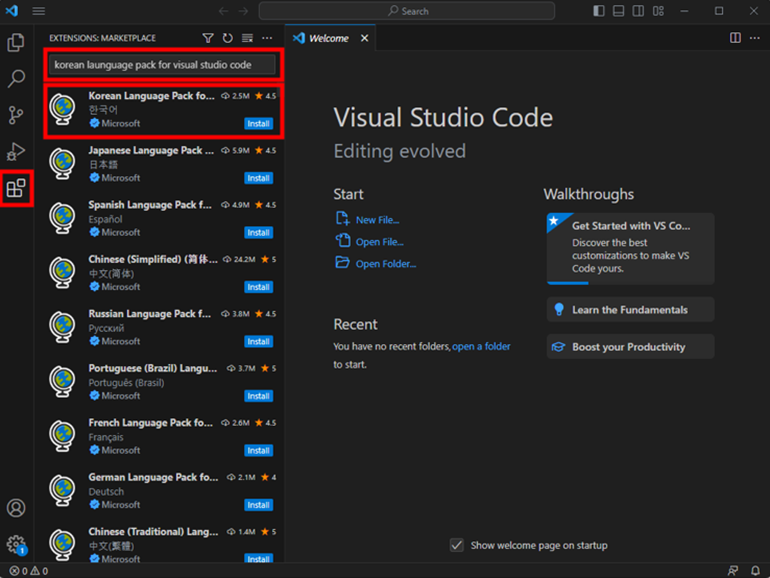Open the Search view in activity bar
Screen dimensions: 770x578
(16, 79)
